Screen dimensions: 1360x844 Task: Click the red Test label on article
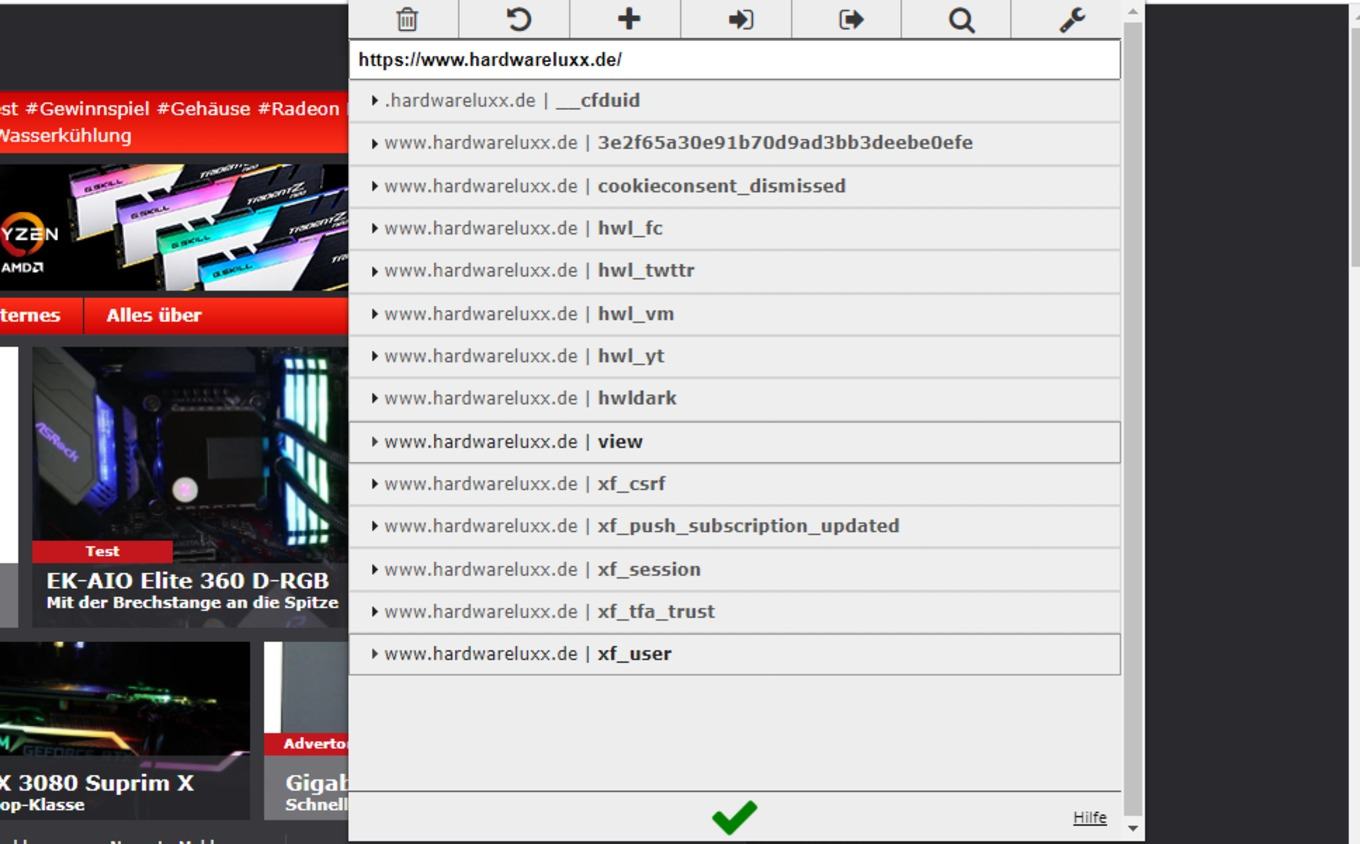tap(102, 551)
